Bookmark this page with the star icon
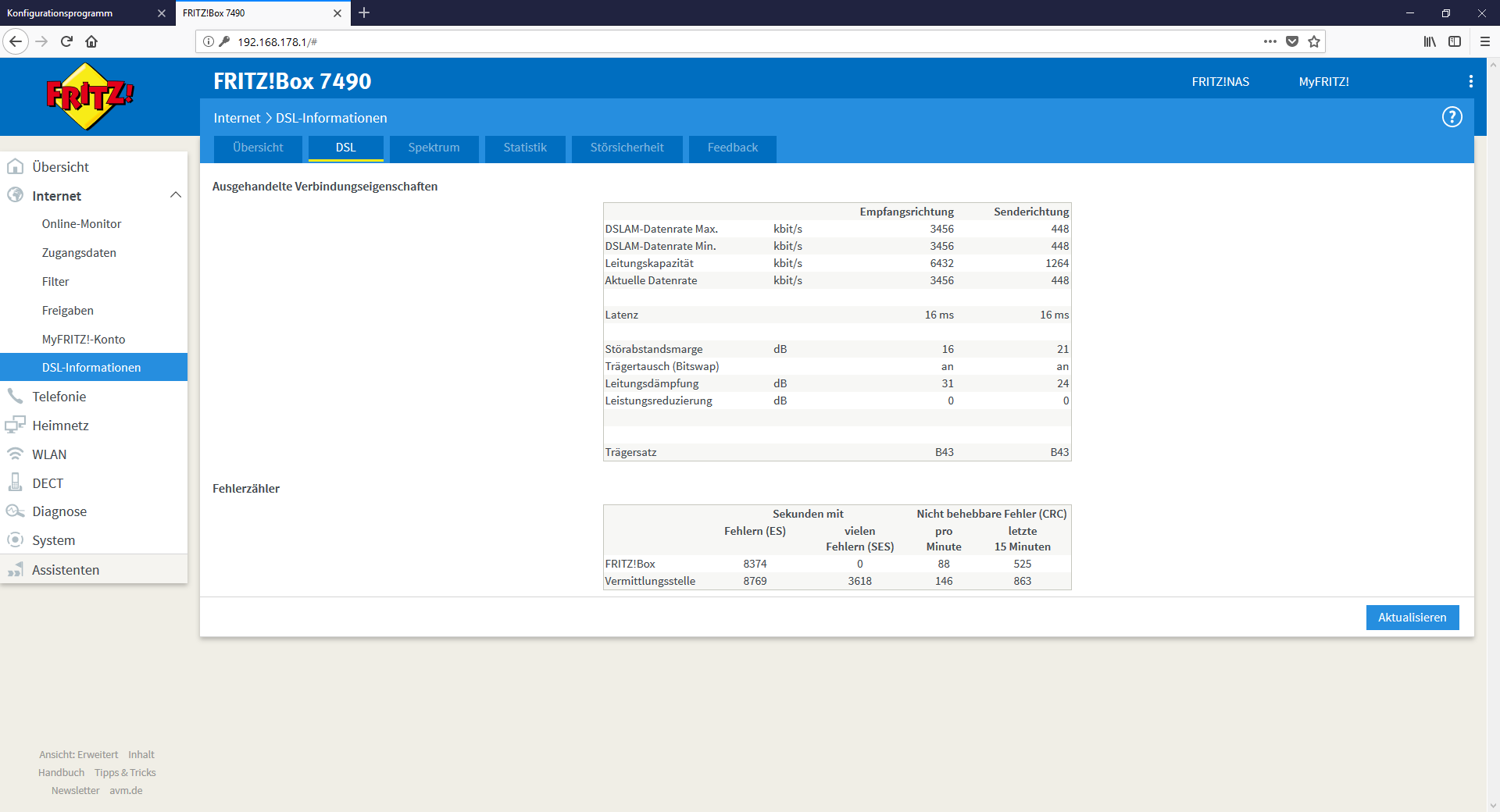This screenshot has width=1500, height=812. [1314, 41]
